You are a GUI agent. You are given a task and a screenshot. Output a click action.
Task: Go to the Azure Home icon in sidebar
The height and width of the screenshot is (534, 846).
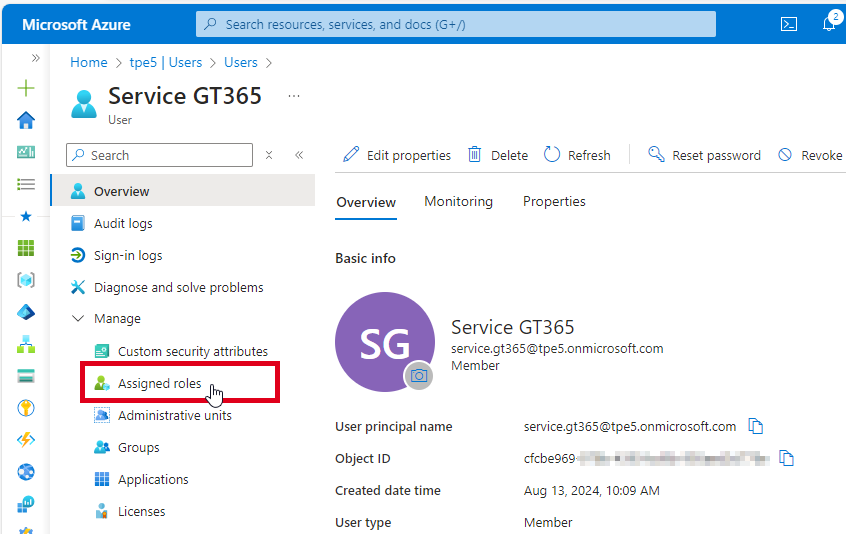pyautogui.click(x=26, y=120)
